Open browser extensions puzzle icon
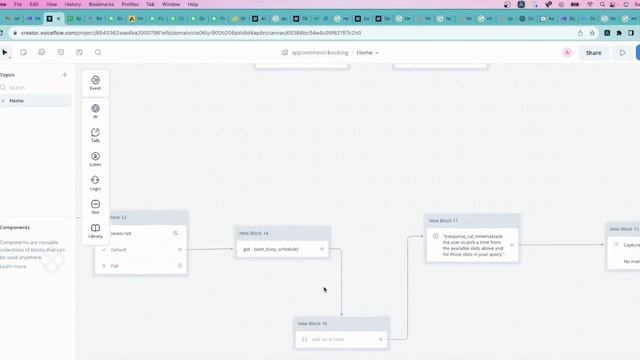Screen dimensions: 640x360 coord(619,33)
